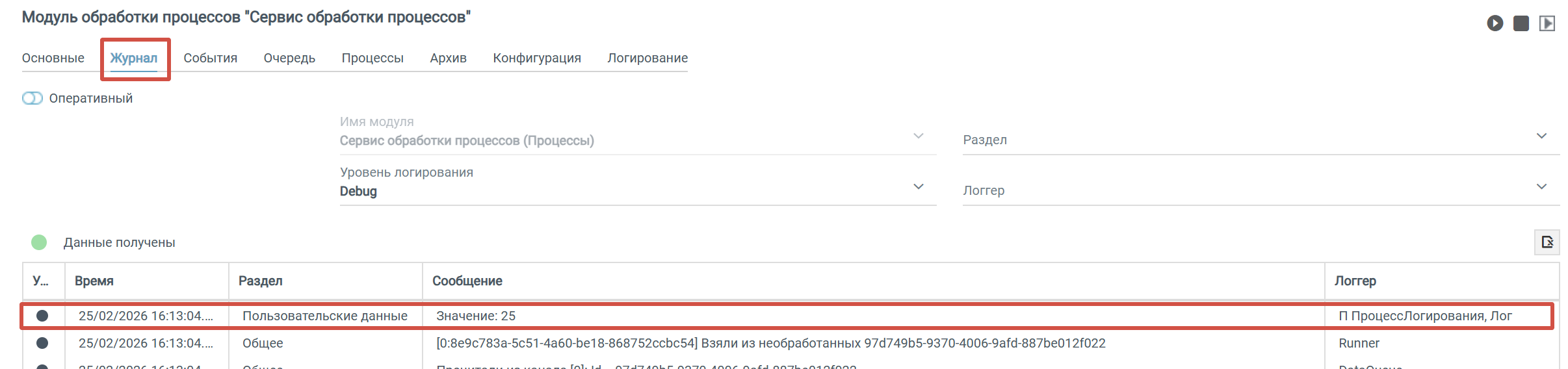Click the 'Время' column header
The height and width of the screenshot is (369, 1568).
tap(94, 281)
